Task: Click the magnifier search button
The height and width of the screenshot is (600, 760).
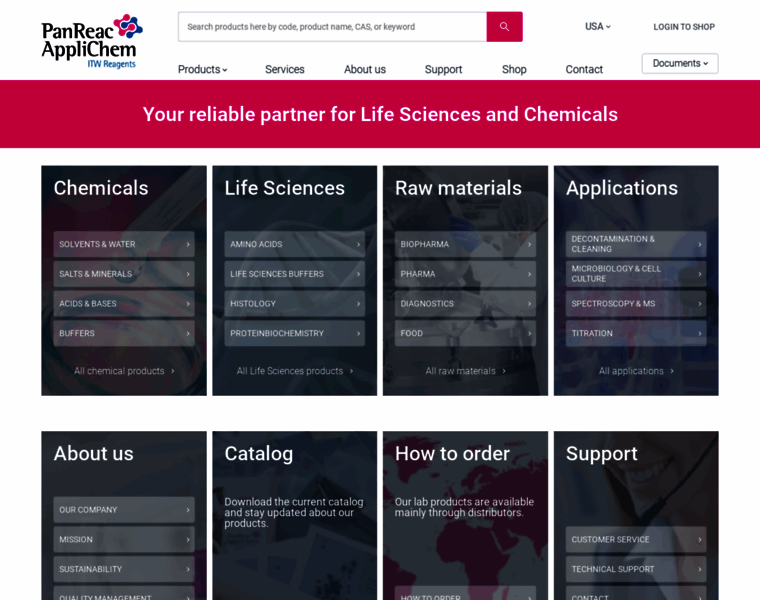Action: tap(504, 27)
